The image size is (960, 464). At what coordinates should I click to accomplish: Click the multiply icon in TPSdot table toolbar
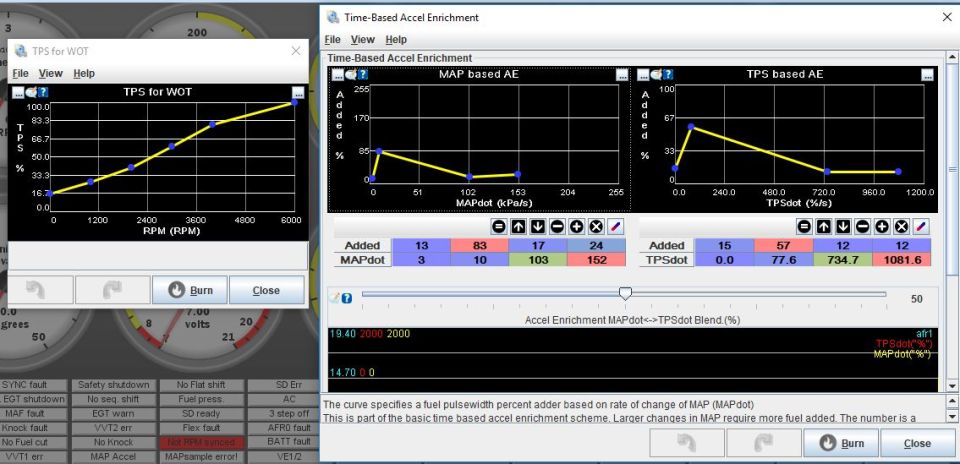tap(902, 227)
